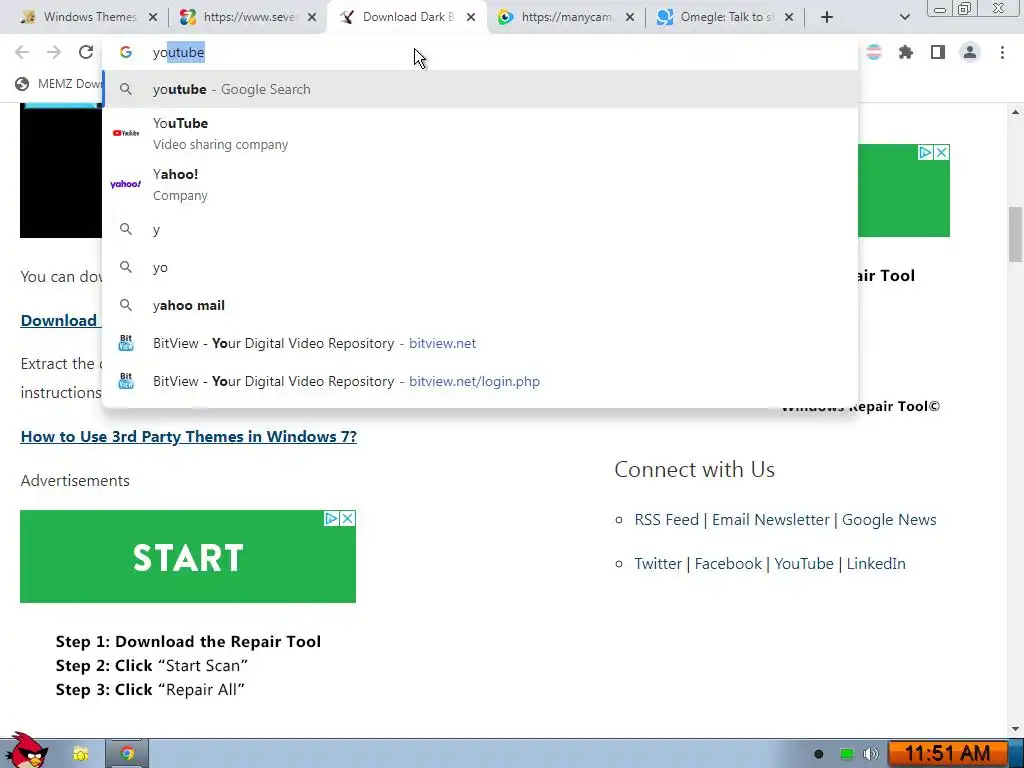Open the MEMZ Download bookmark

[x=59, y=84]
